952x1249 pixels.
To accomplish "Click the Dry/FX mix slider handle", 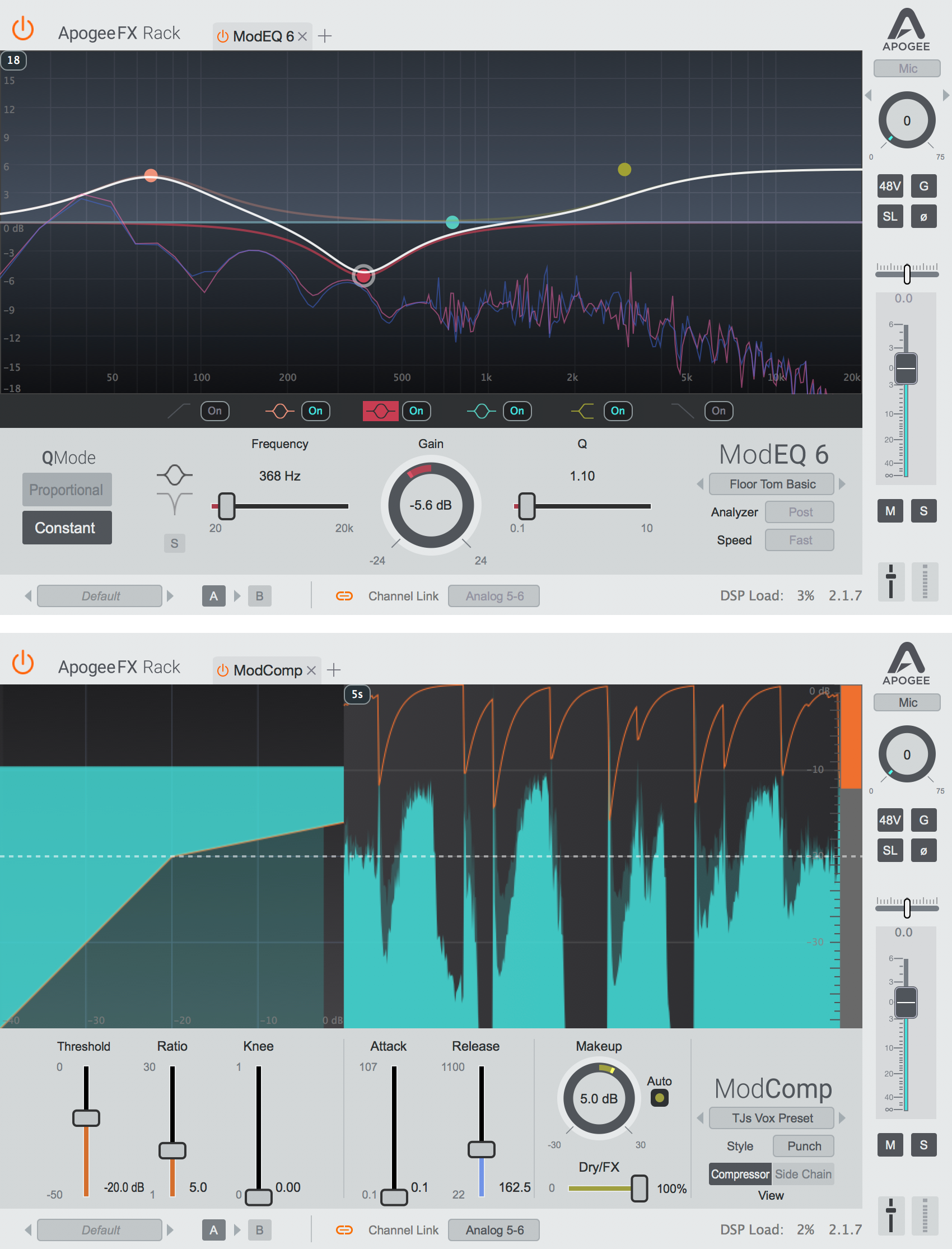I will point(639,1188).
